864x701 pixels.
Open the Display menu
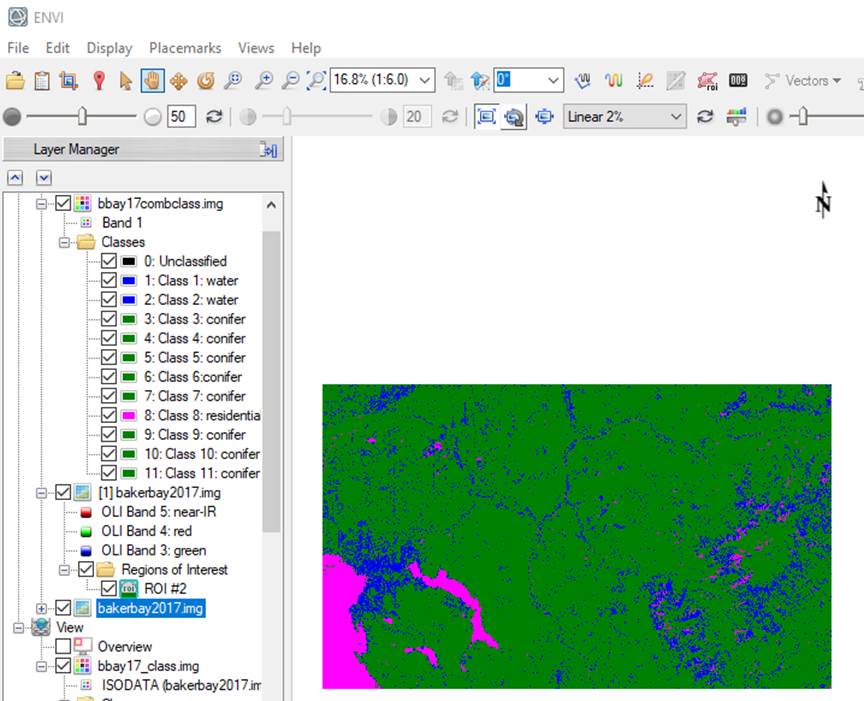pyautogui.click(x=110, y=48)
